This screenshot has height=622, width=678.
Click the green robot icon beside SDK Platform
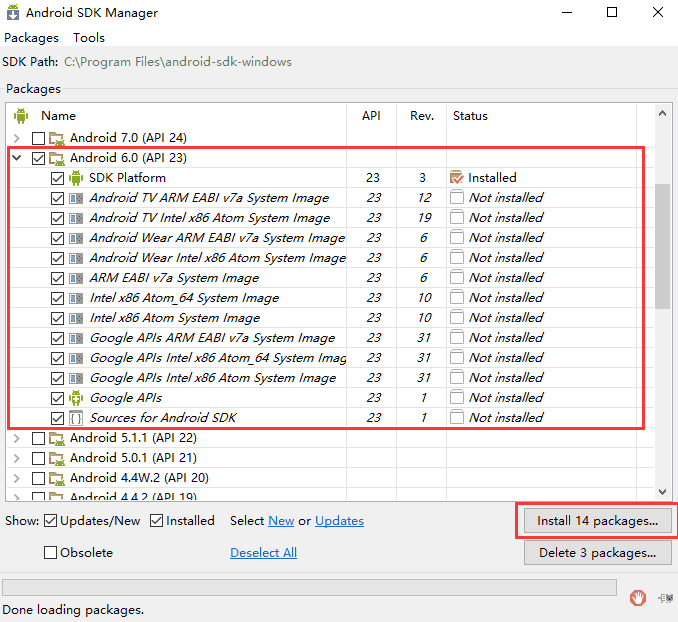click(76, 178)
